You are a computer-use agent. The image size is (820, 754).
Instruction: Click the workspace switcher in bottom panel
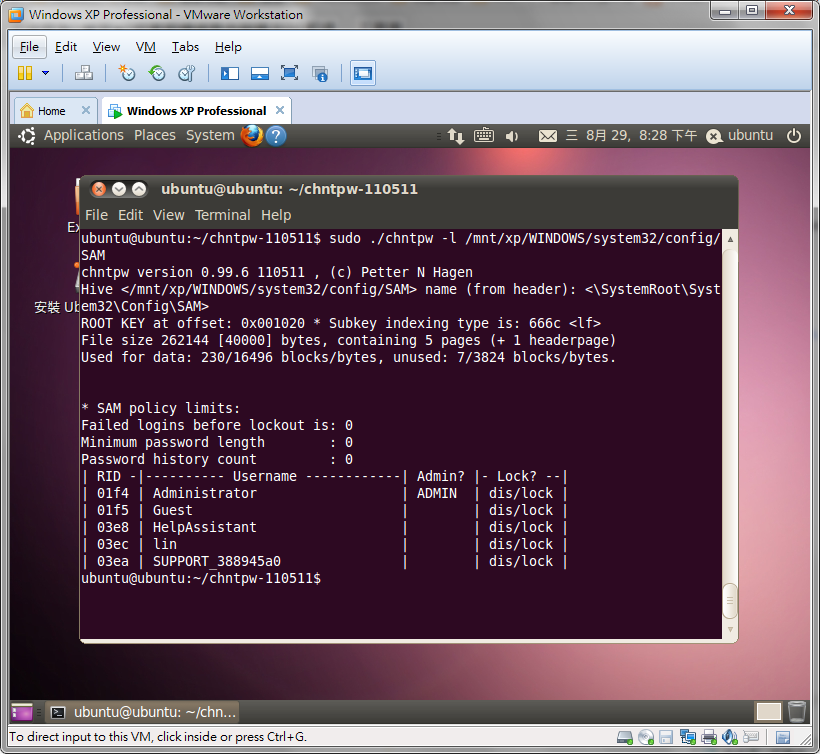point(768,712)
